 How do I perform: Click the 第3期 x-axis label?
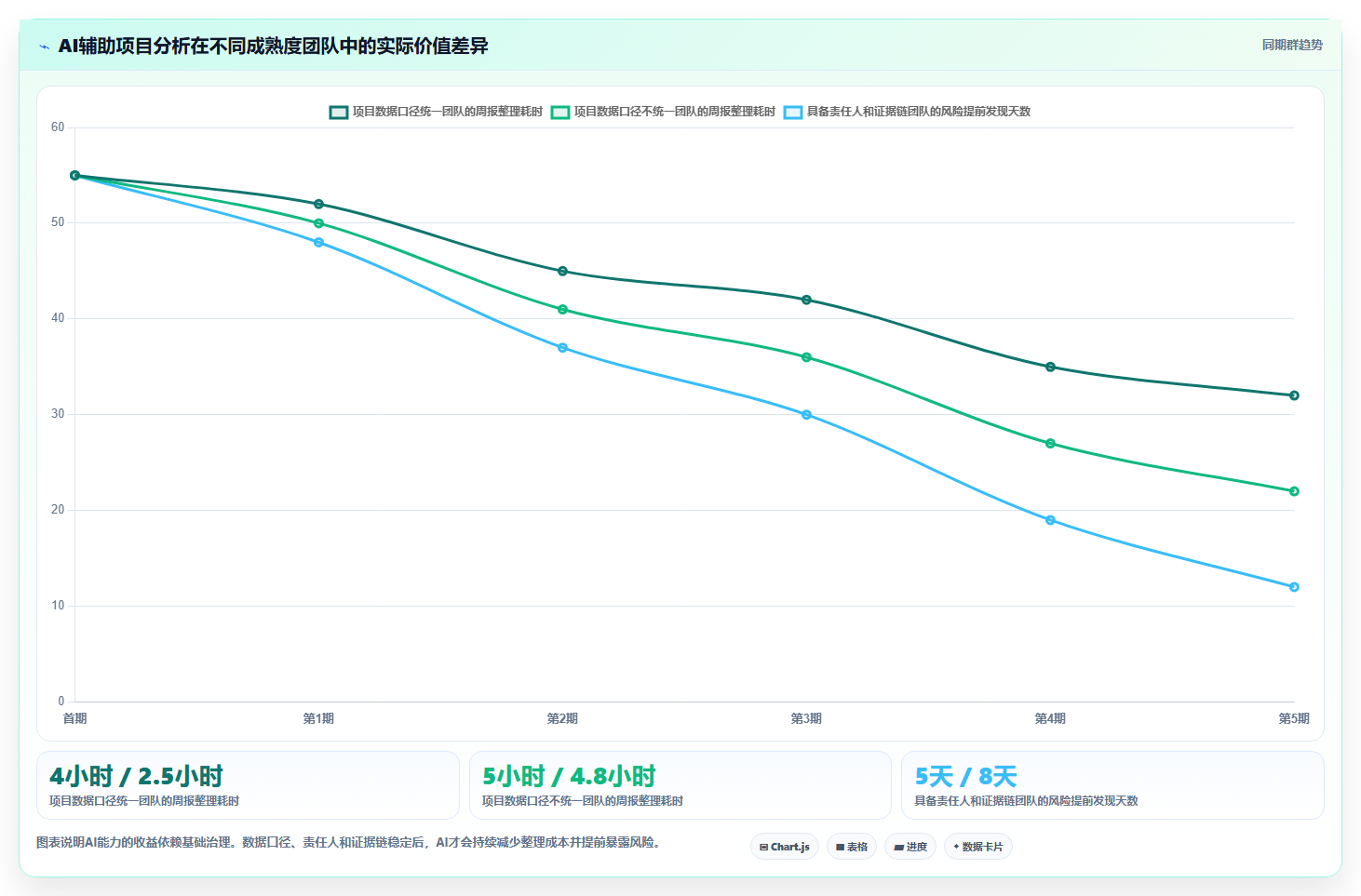pyautogui.click(x=807, y=718)
